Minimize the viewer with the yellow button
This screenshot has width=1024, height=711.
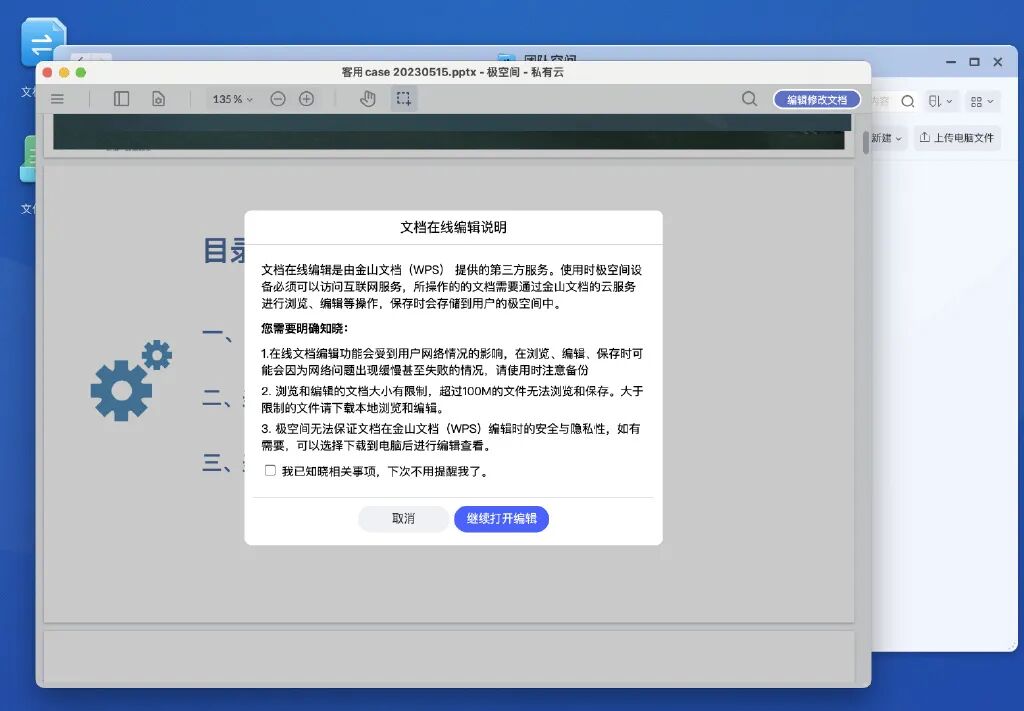[64, 72]
